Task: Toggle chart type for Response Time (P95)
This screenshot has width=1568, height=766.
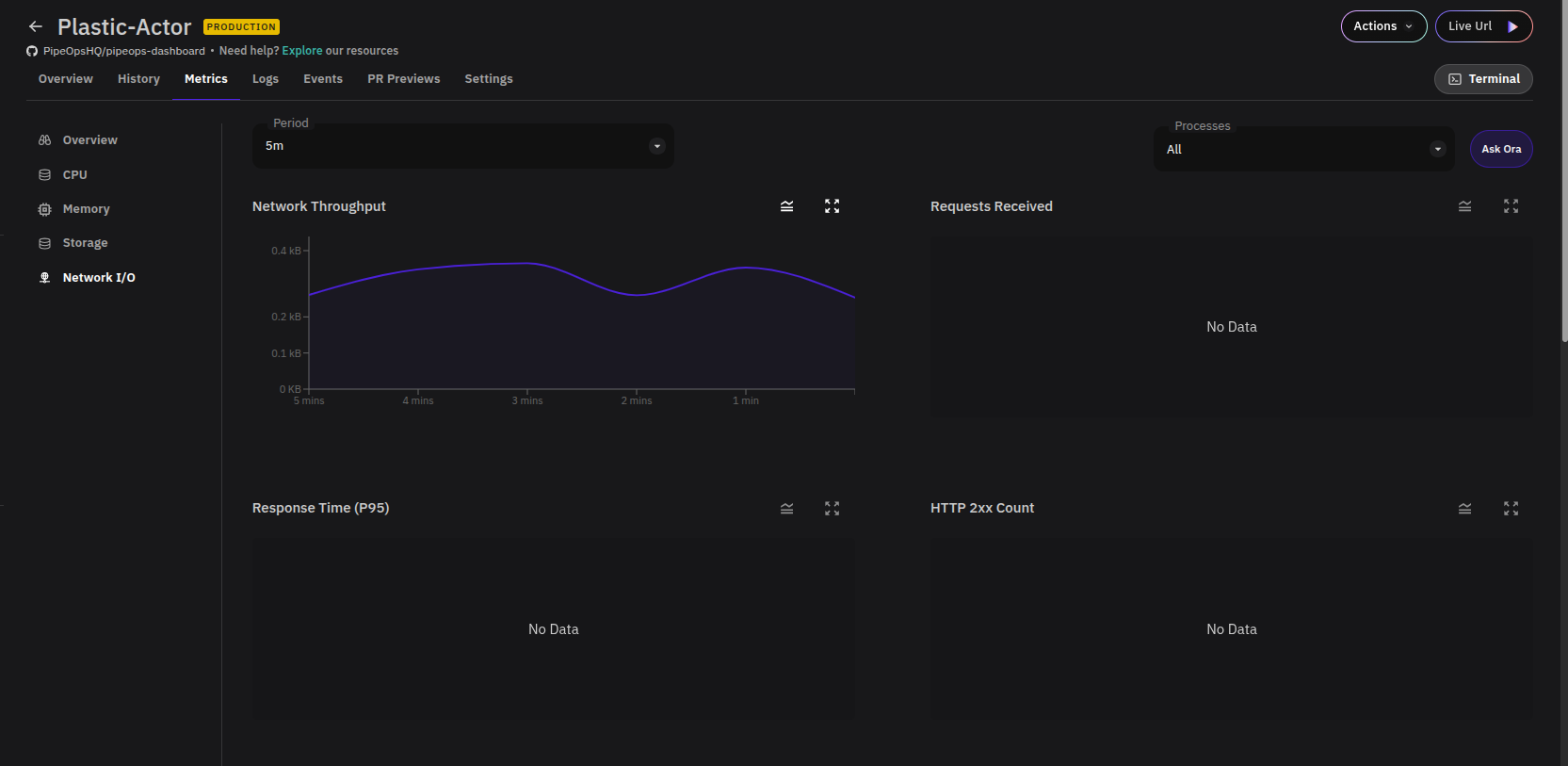Action: coord(787,509)
